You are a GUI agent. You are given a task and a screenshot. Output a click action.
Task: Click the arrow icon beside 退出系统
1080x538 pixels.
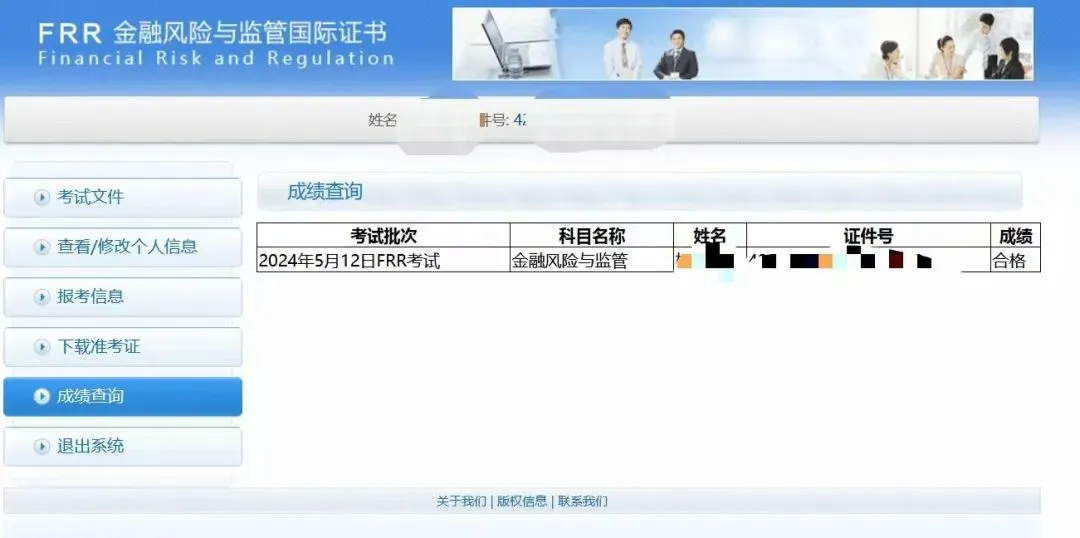[41, 446]
